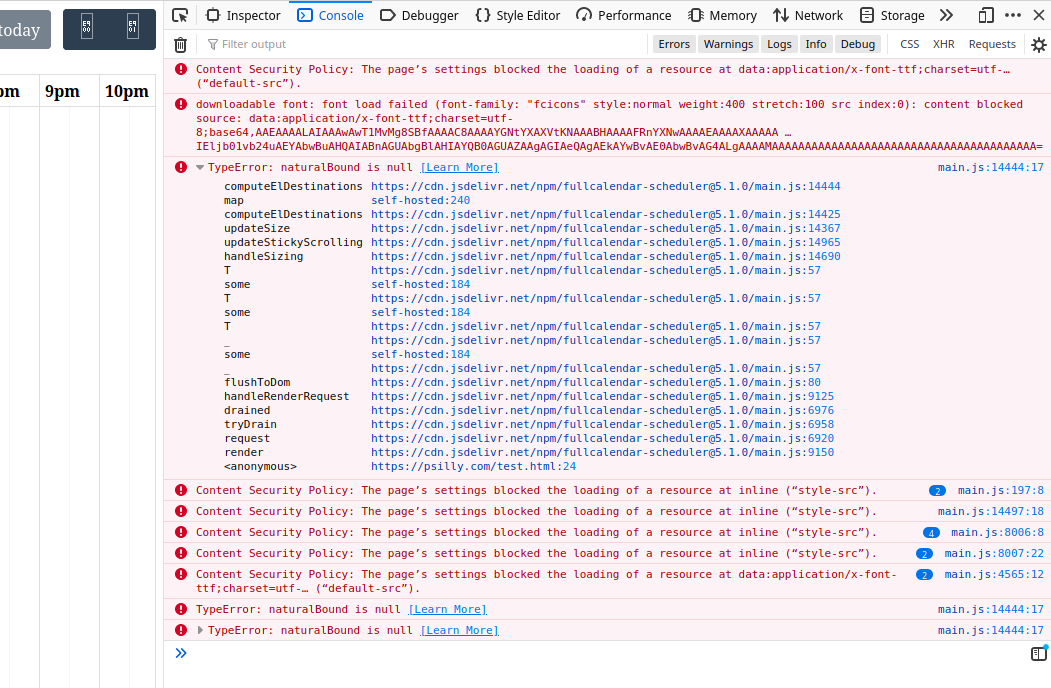Open the Style Editor tab

(x=517, y=15)
